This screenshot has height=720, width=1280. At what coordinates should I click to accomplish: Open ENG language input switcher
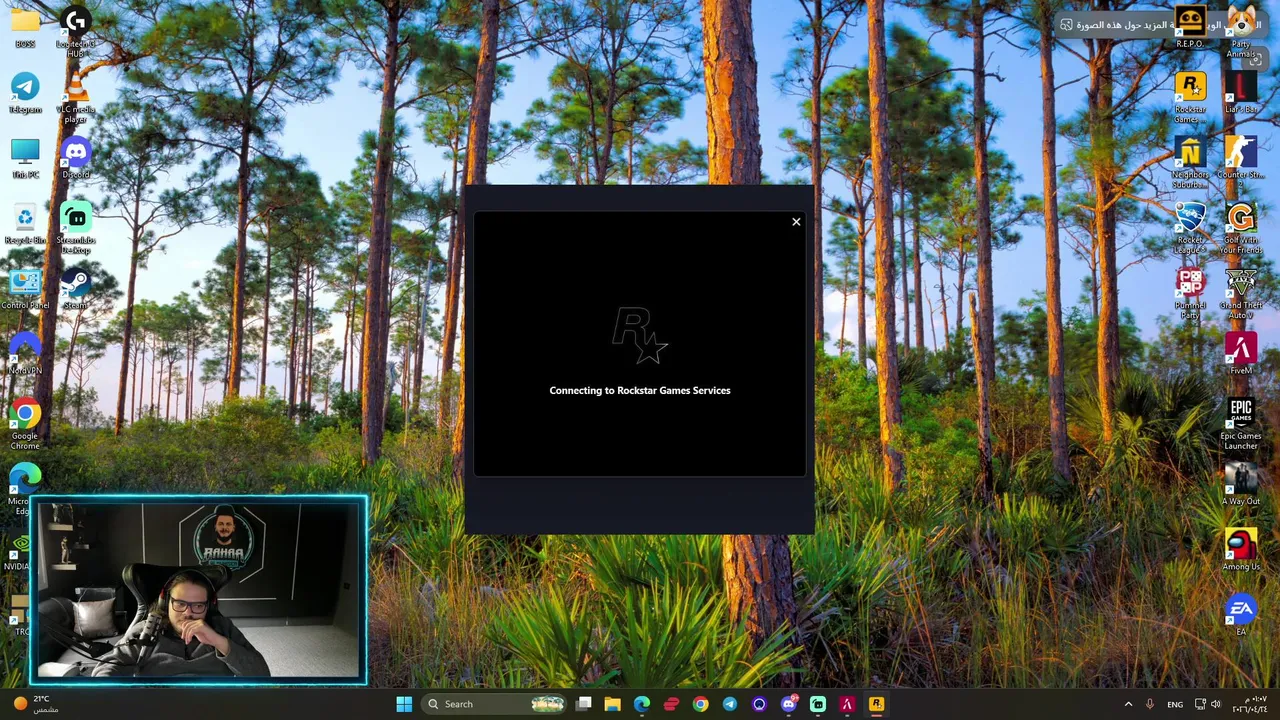click(x=1175, y=704)
